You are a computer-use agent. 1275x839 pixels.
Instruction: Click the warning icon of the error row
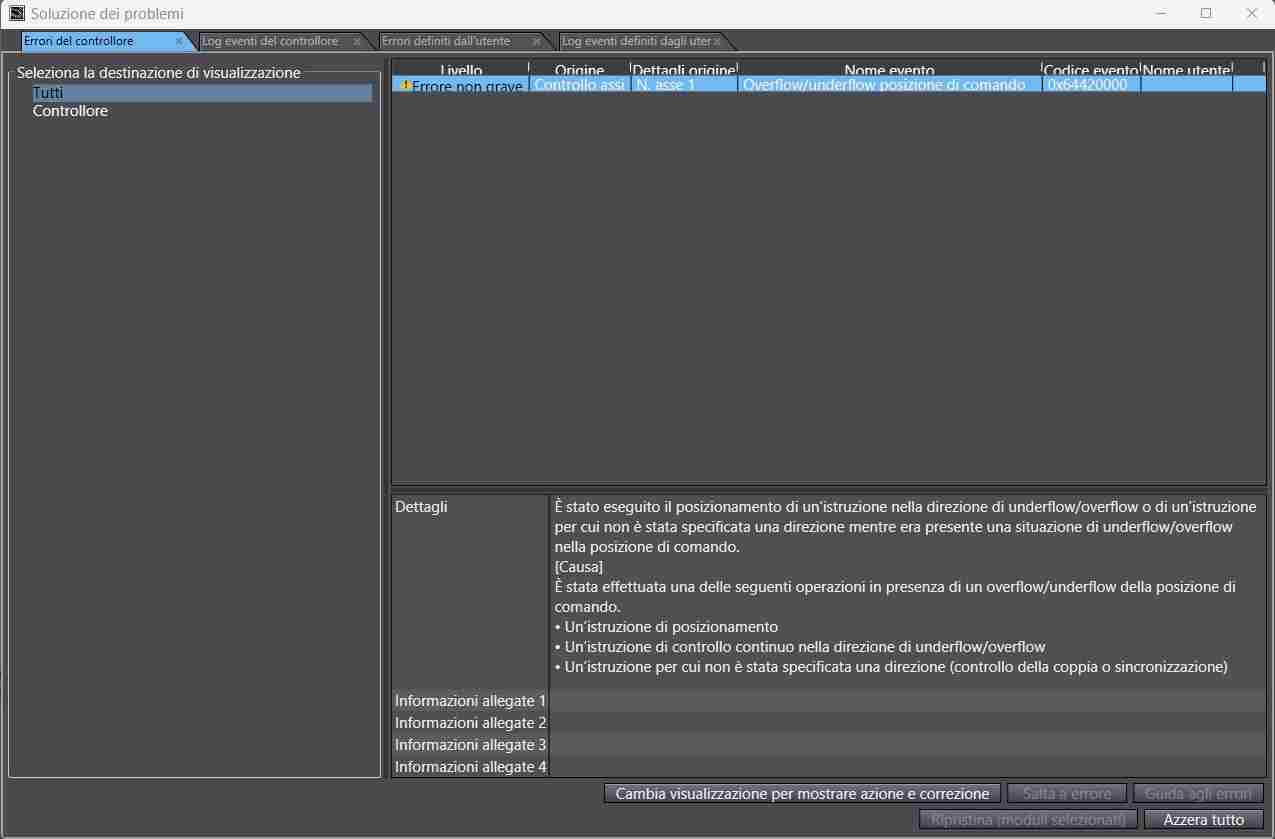click(405, 85)
